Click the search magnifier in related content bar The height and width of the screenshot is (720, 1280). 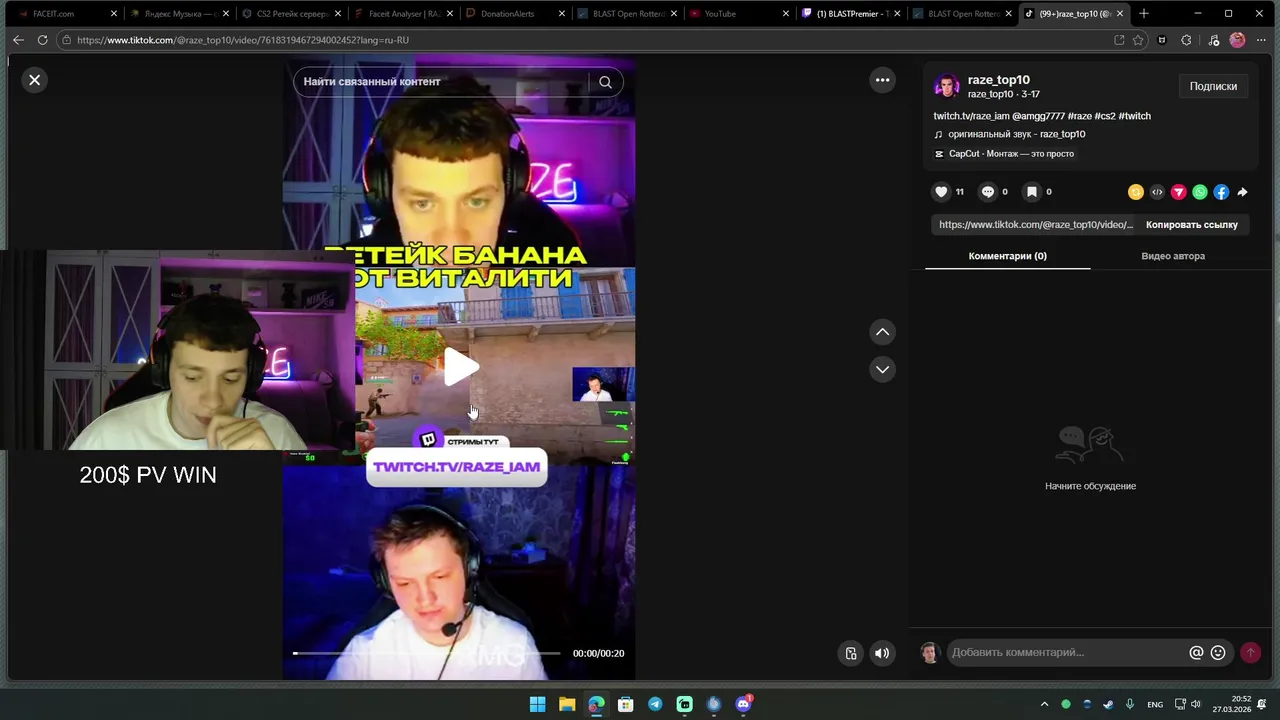pyautogui.click(x=605, y=82)
